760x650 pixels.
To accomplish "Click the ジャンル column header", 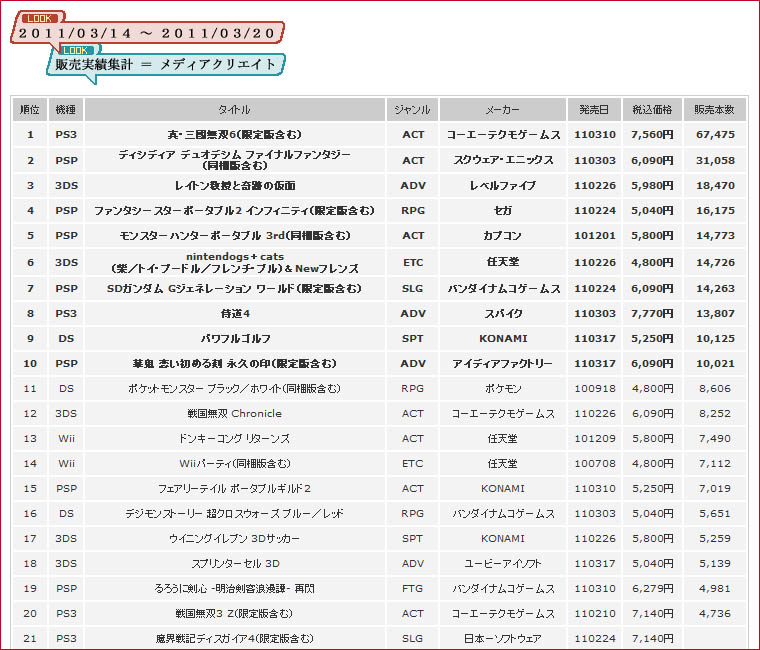I will tap(412, 110).
